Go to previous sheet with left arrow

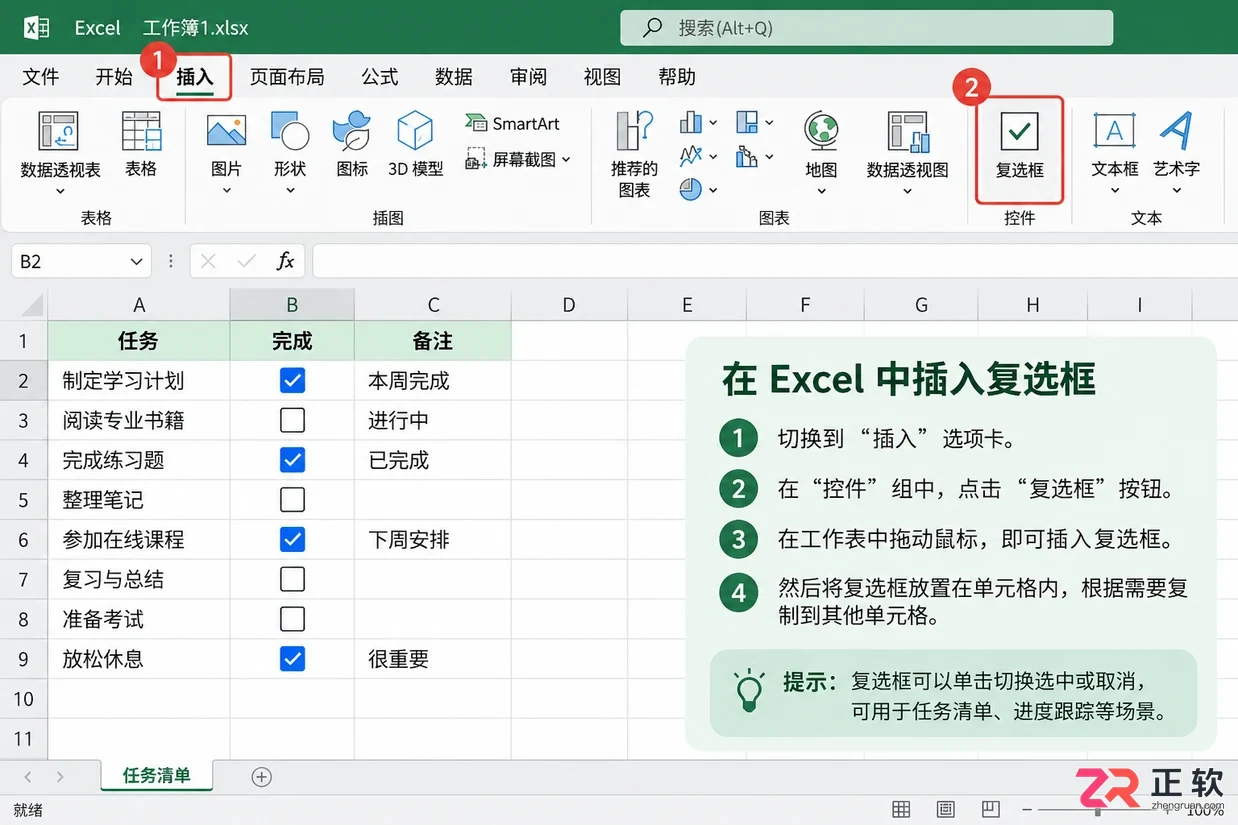[28, 777]
